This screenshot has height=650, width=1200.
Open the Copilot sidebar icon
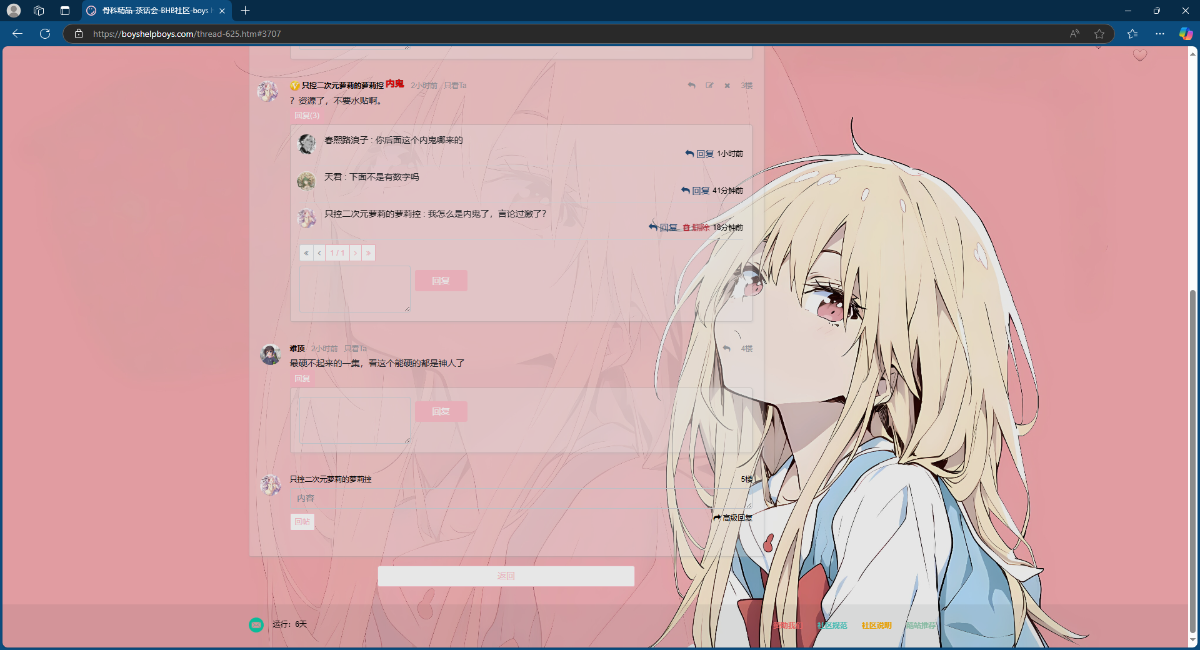(1186, 33)
